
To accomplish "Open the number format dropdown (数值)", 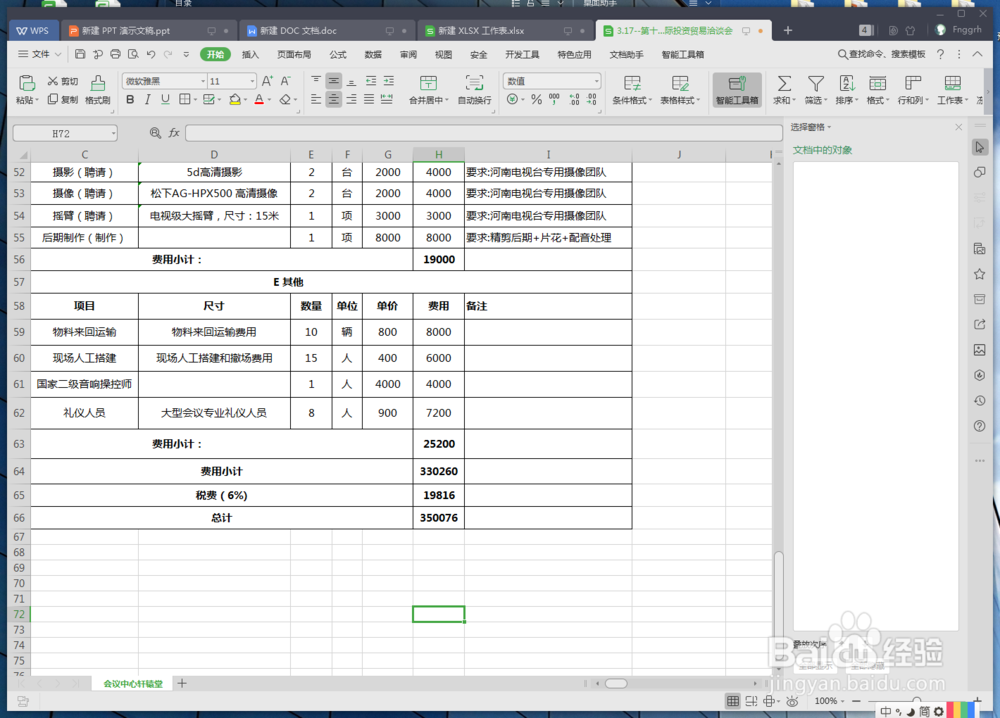I will tap(596, 81).
